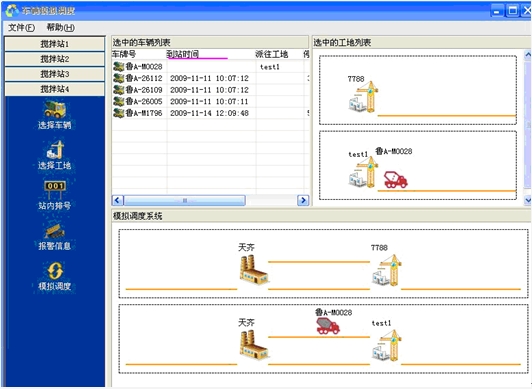Select the red mixer truck beside test1 site
The image size is (532, 389).
pyautogui.click(x=396, y=180)
